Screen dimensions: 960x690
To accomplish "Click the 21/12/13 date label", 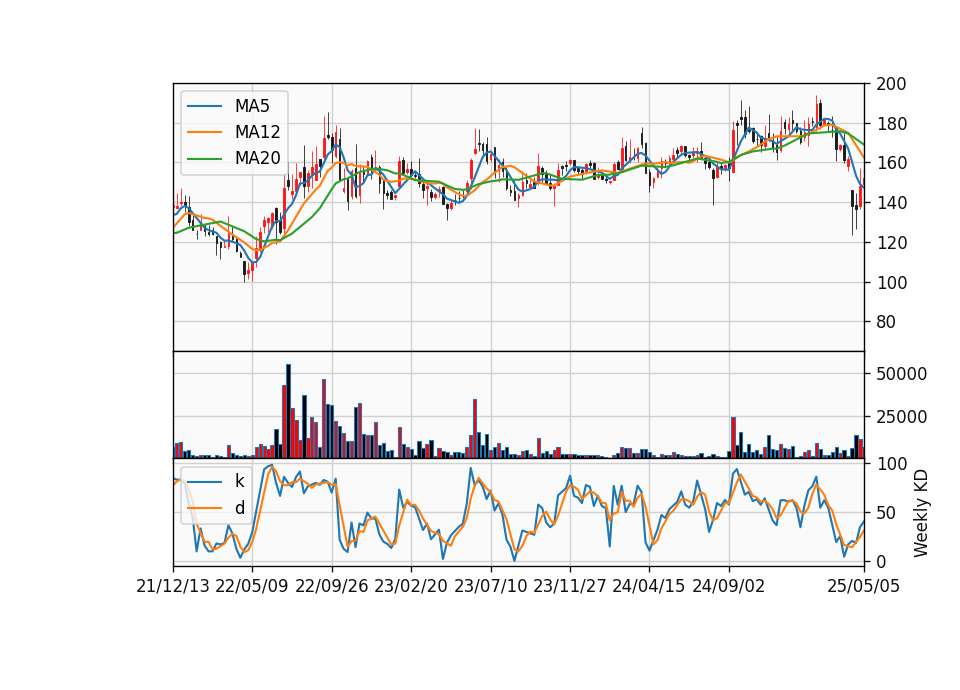I will (x=173, y=587).
